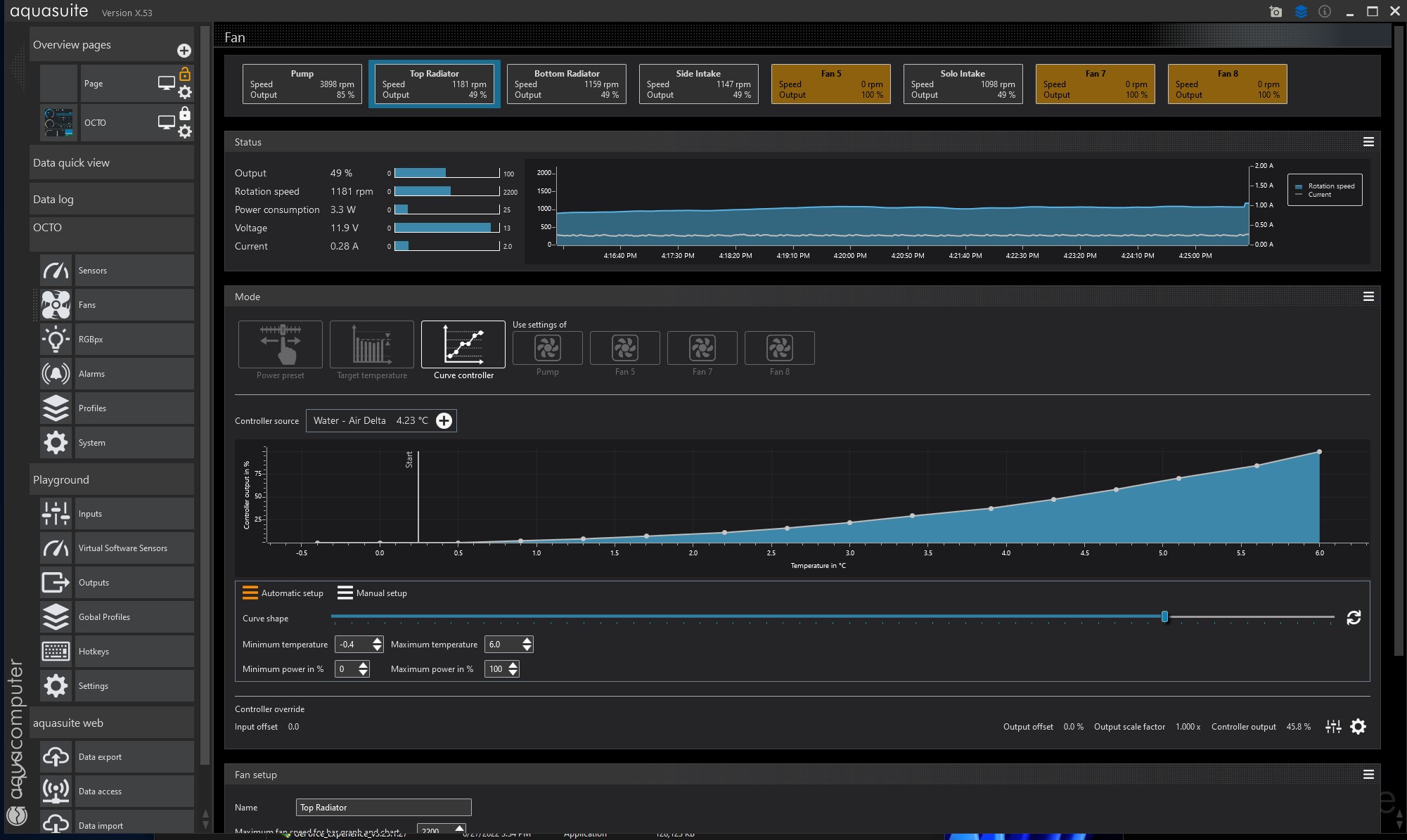
Task: Open the Controller source Water - Air Delta selector
Action: pos(380,420)
